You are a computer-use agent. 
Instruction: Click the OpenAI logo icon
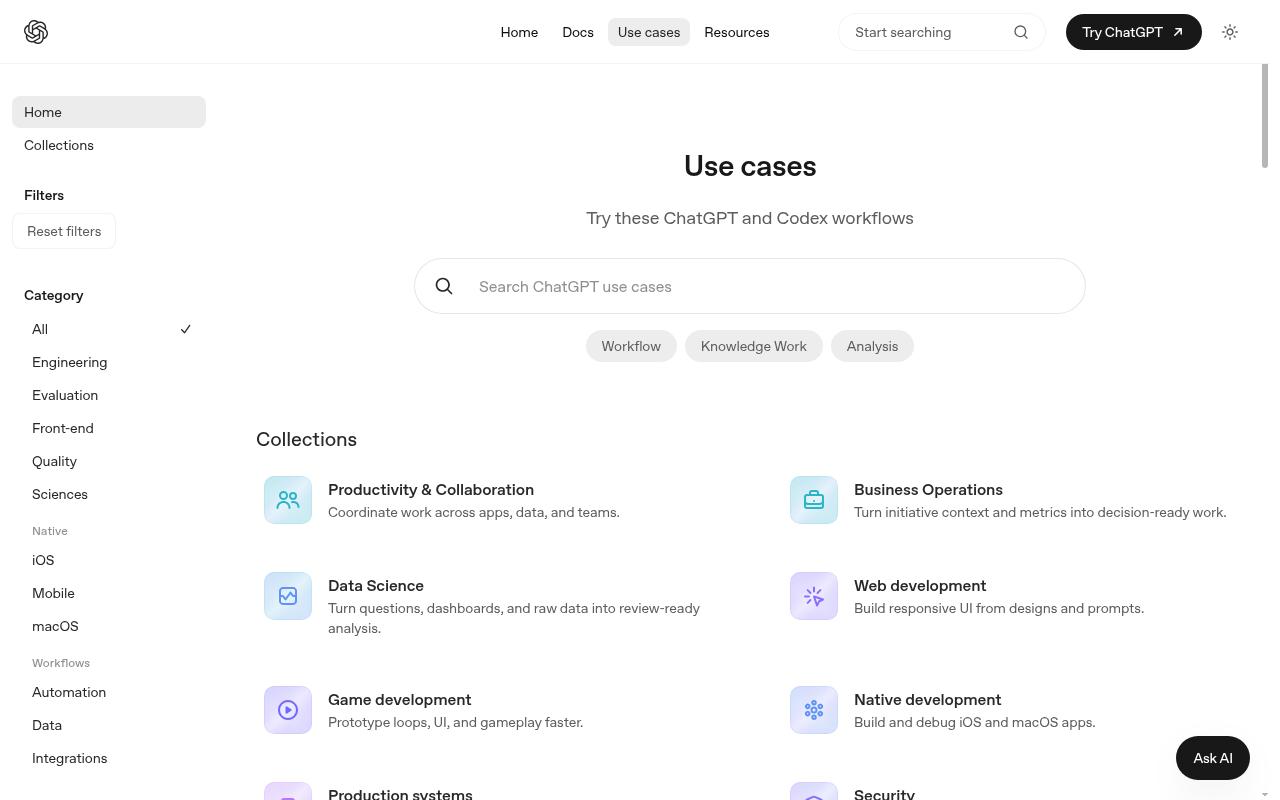coord(36,32)
